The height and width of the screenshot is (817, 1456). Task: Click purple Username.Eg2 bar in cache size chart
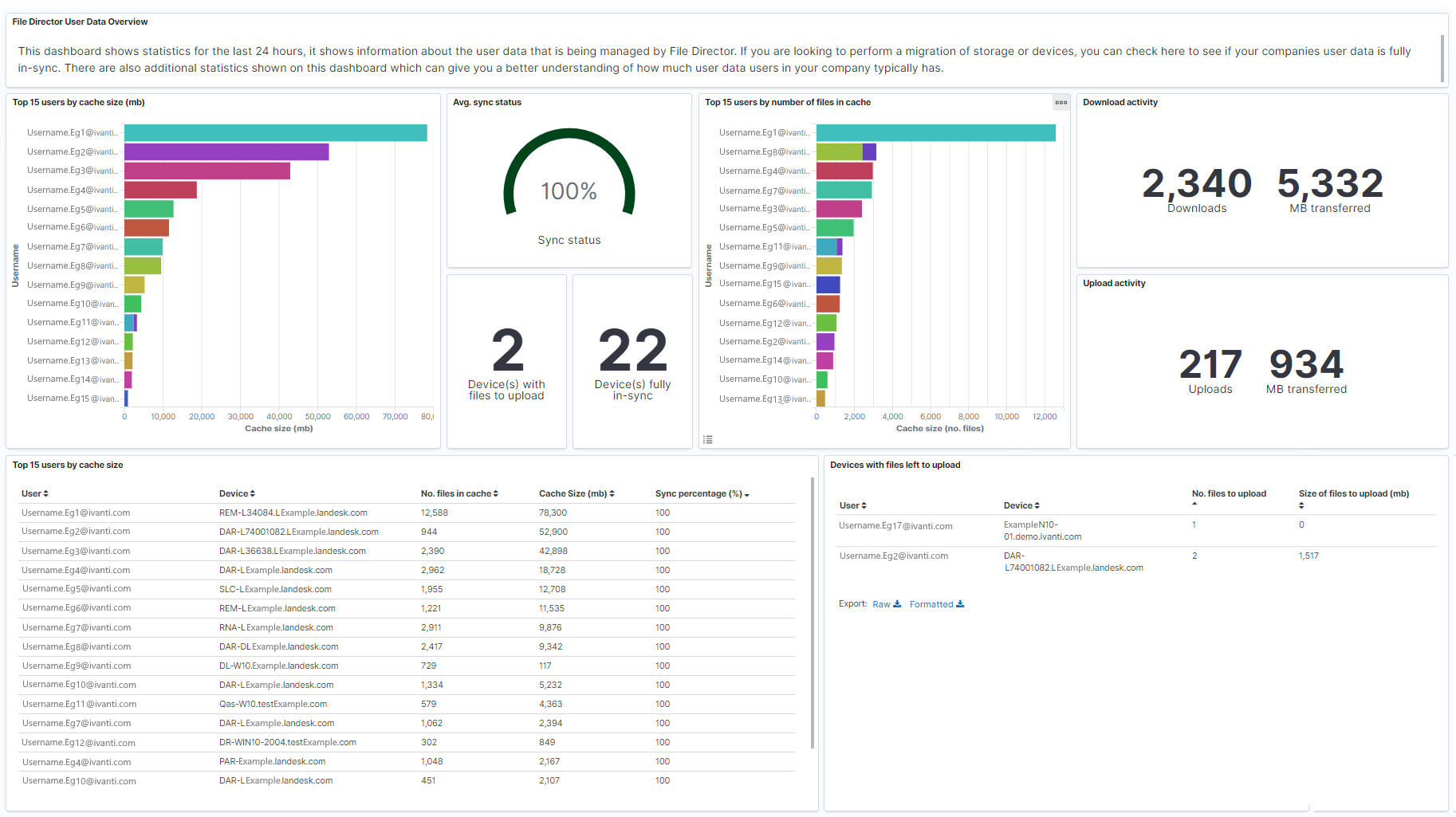226,152
